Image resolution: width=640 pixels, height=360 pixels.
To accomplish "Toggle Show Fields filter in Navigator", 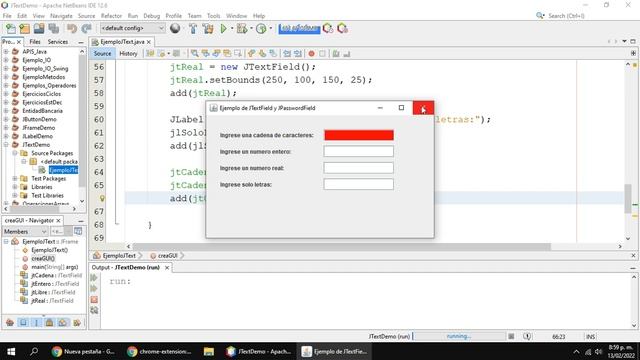I will (23, 323).
